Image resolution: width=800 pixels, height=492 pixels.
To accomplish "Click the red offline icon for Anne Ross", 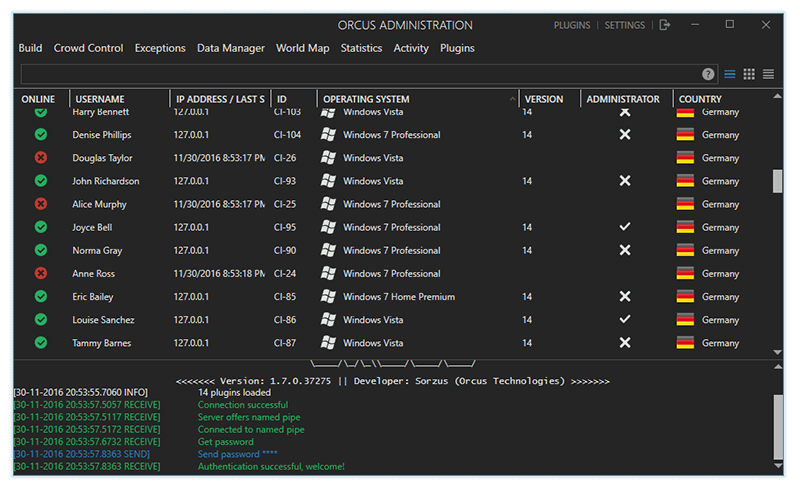I will pos(41,274).
